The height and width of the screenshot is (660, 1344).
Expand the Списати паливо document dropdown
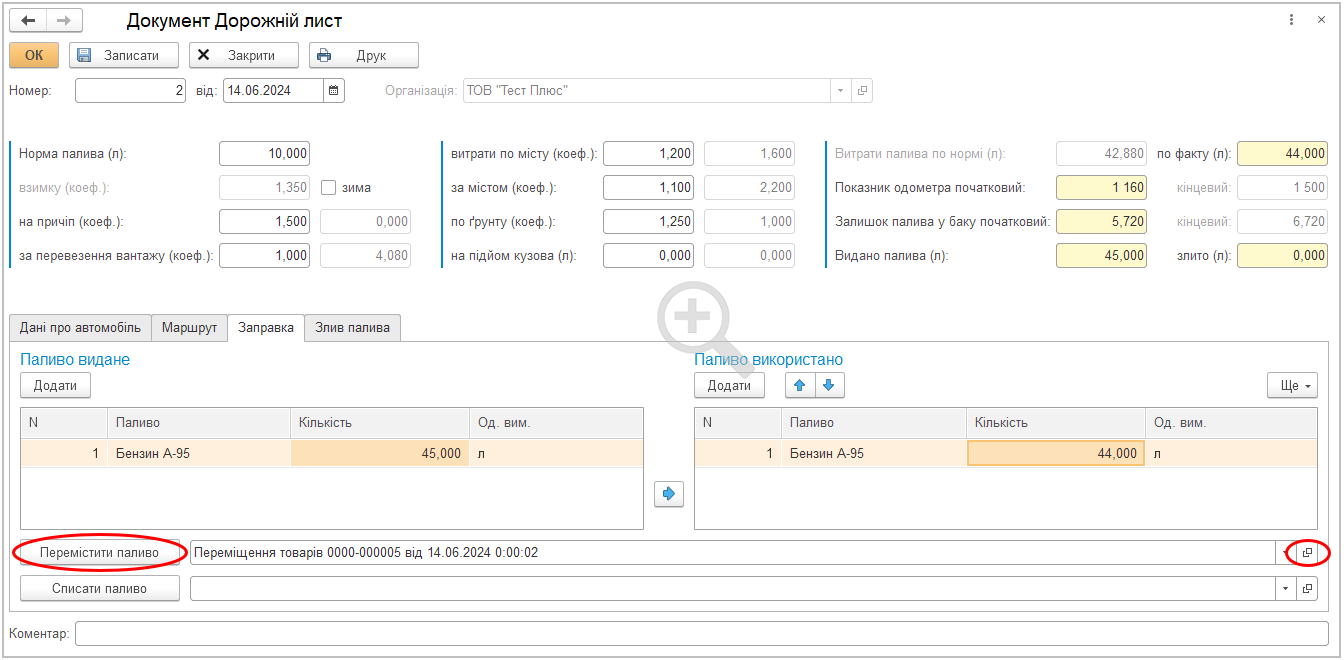tap(1285, 589)
